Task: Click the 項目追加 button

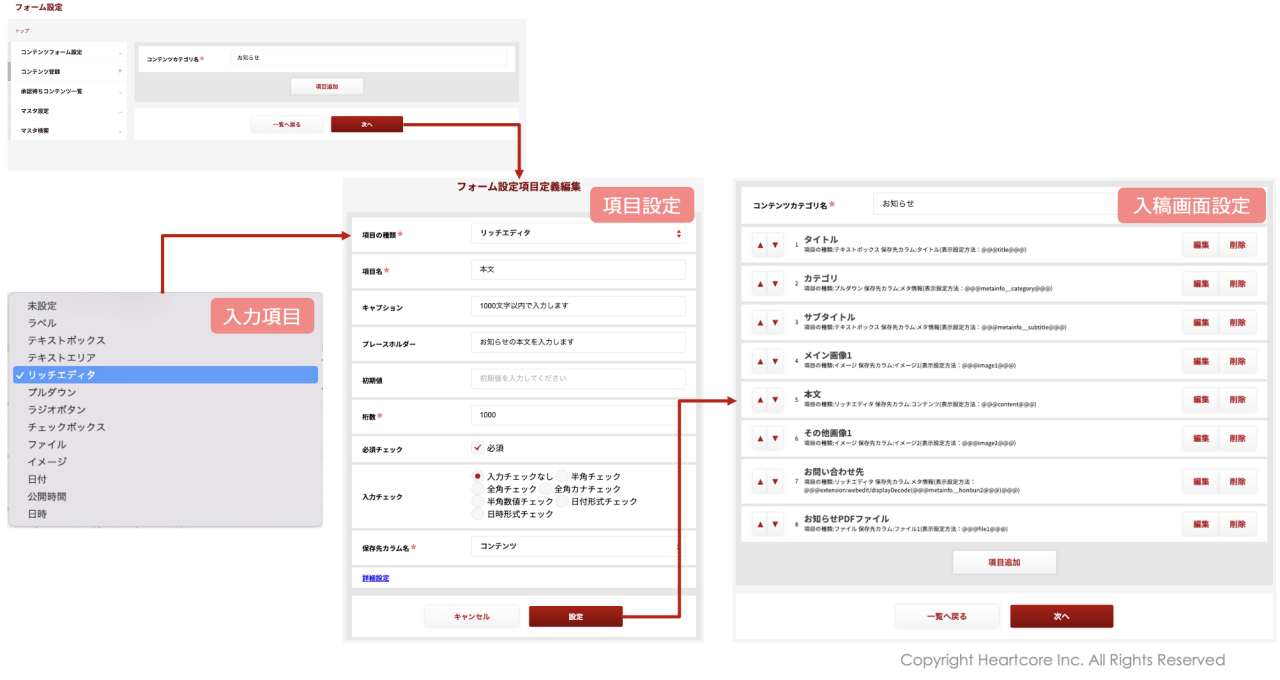Action: click(1004, 562)
